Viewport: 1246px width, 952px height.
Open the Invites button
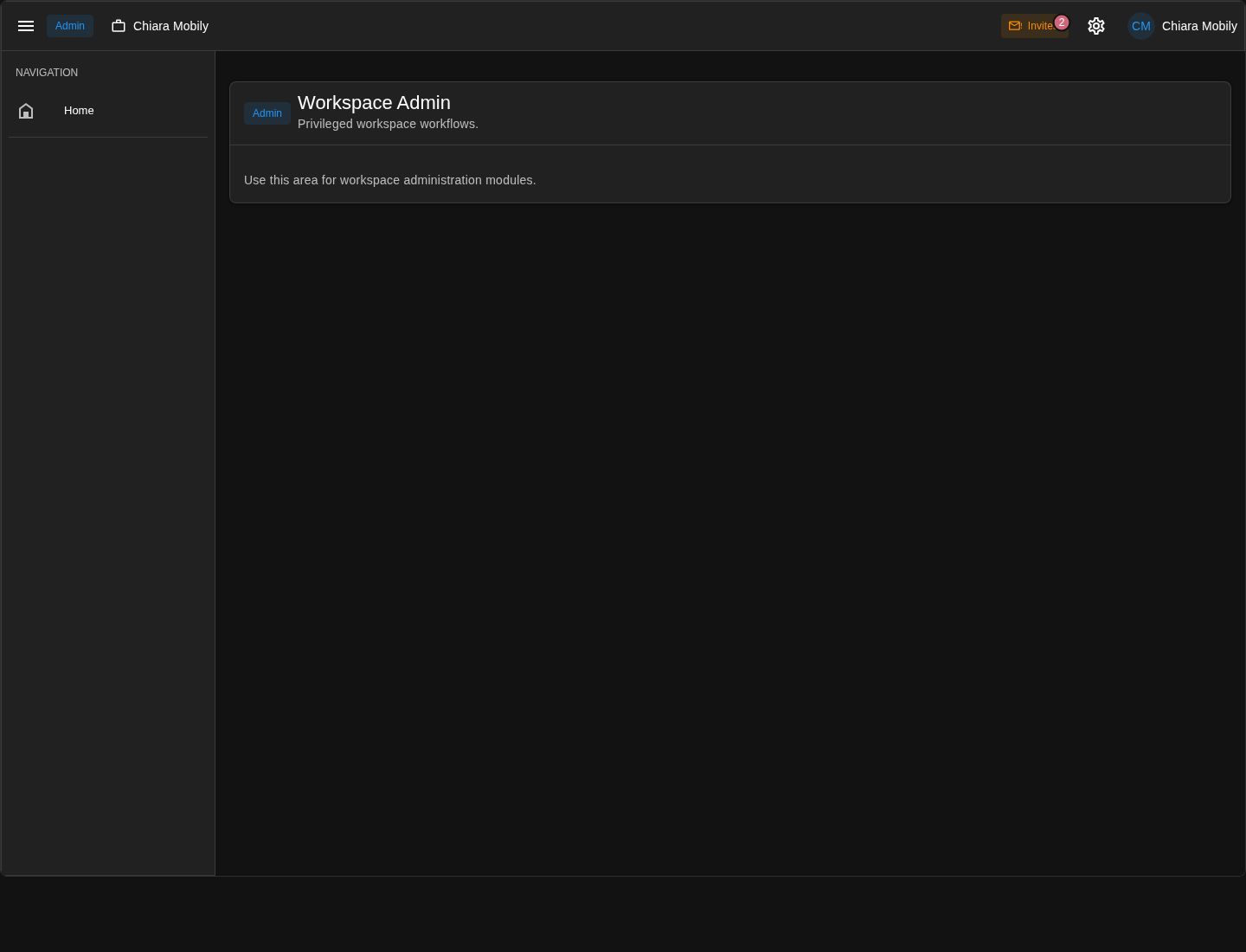tap(1035, 26)
